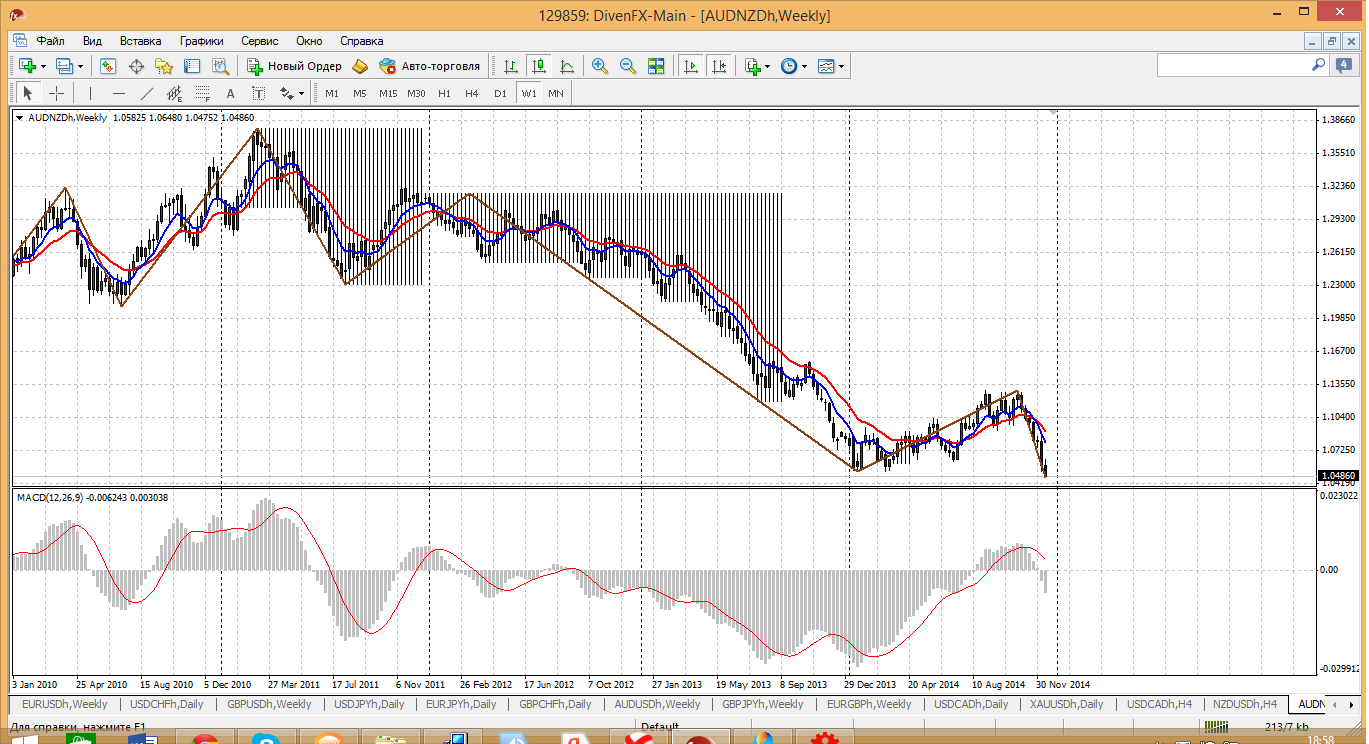Switch timeframe to H1
This screenshot has width=1369, height=744.
tap(445, 93)
